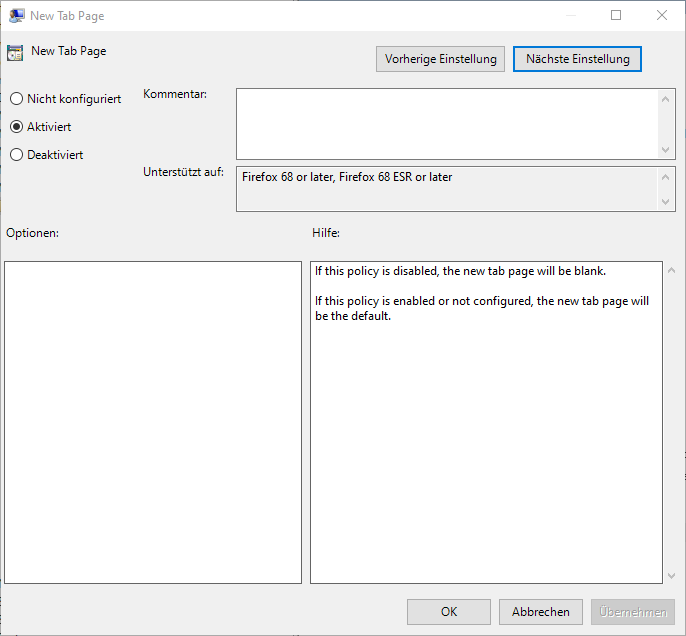The image size is (686, 636).
Task: Click the Unterstützt auf scroll down arrow
Action: [x=665, y=202]
